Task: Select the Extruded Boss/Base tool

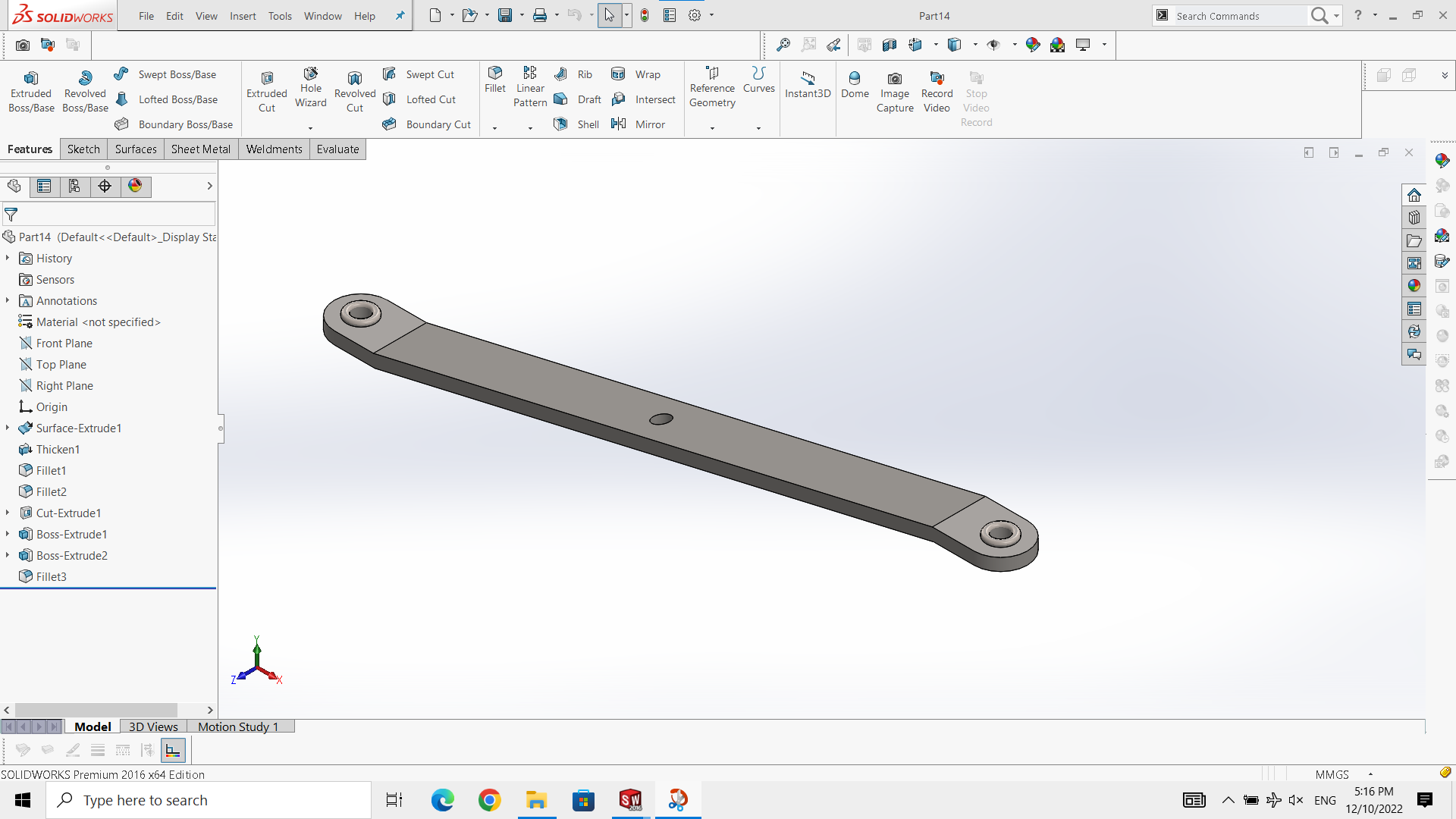Action: click(x=31, y=92)
